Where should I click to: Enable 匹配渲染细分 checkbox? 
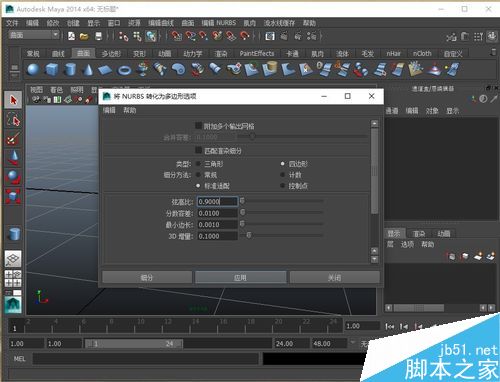pyautogui.click(x=198, y=150)
